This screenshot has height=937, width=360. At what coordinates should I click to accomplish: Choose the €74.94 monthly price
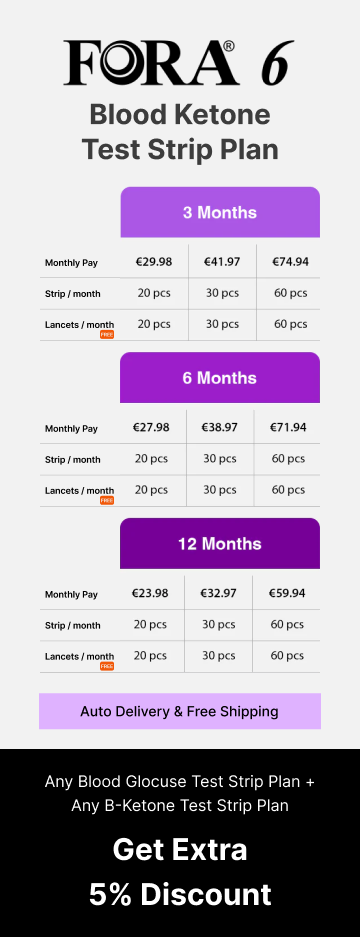[x=291, y=262]
